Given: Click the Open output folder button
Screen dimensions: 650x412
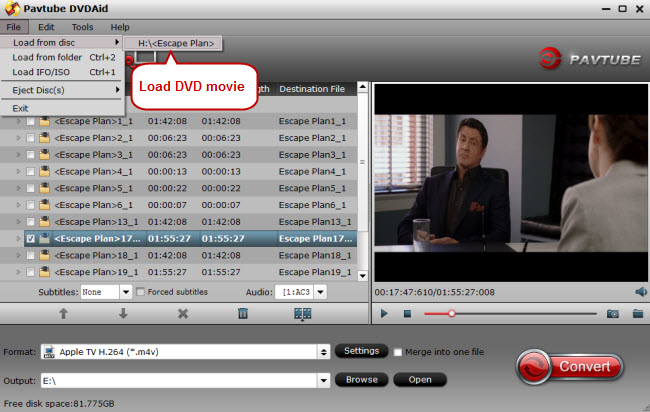Looking at the screenshot, I should pos(420,380).
